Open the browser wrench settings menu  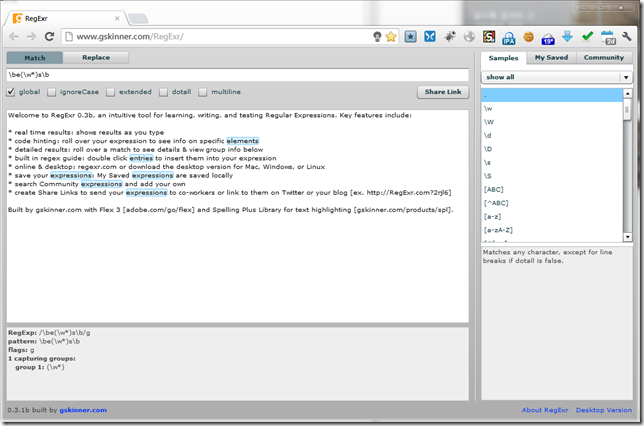tap(627, 37)
